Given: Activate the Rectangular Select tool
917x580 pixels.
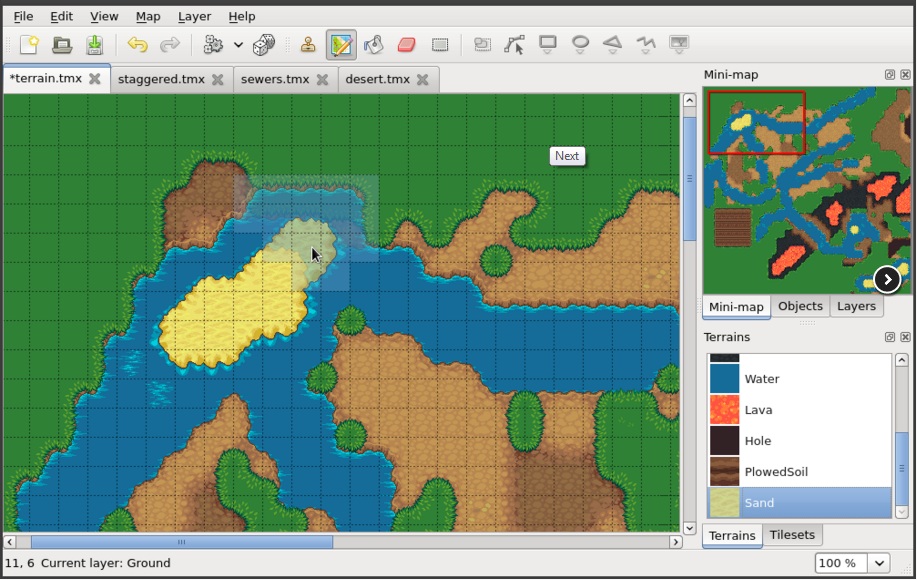Looking at the screenshot, I should (438, 44).
